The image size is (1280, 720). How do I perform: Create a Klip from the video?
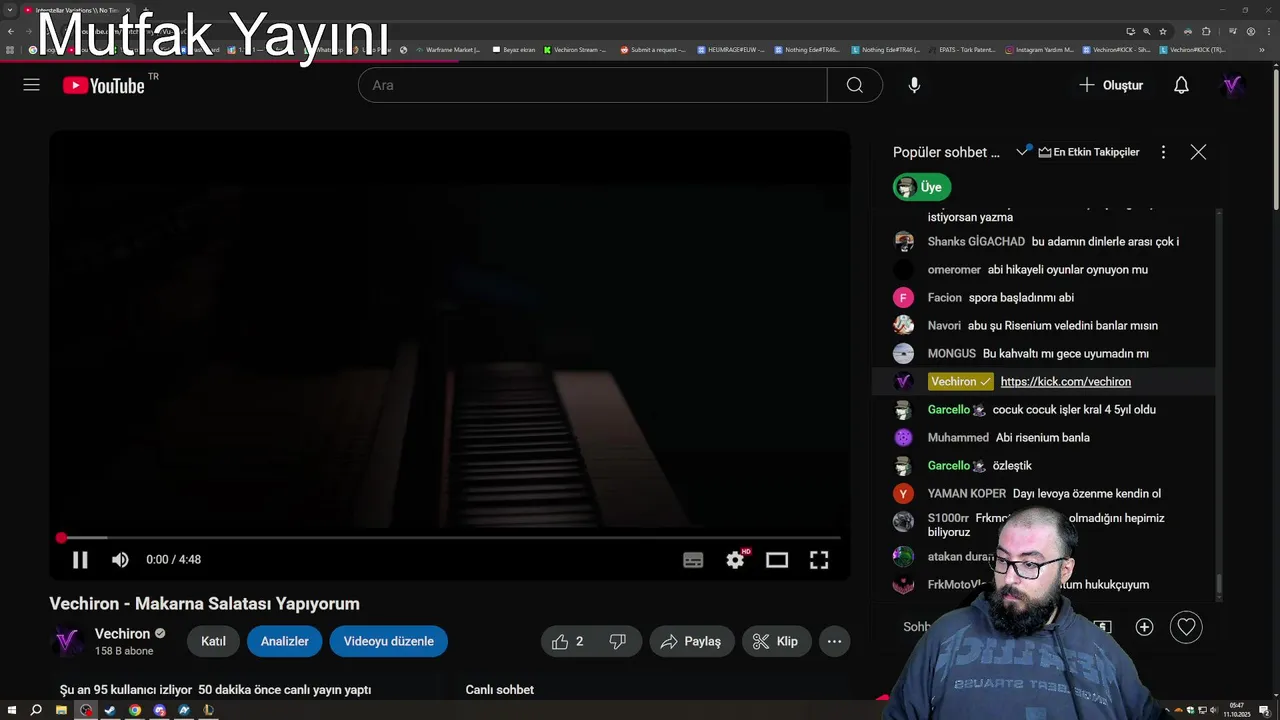coord(777,641)
